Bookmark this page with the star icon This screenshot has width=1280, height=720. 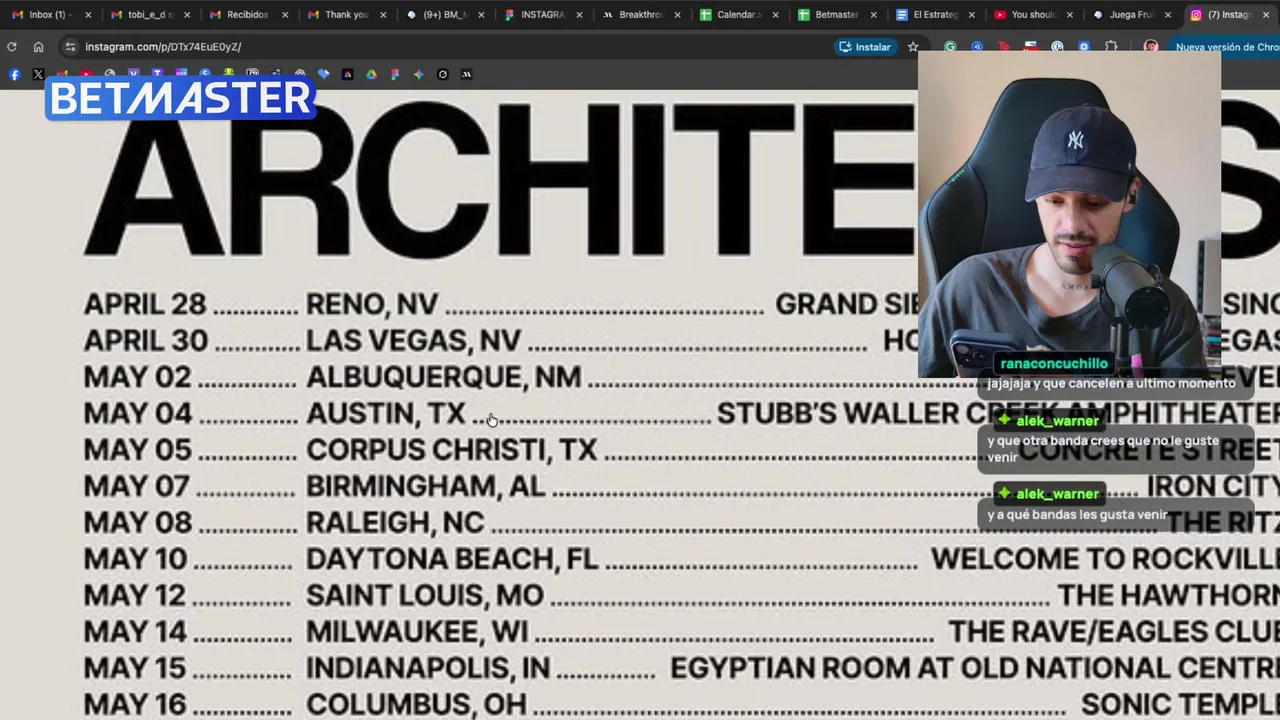pyautogui.click(x=913, y=46)
